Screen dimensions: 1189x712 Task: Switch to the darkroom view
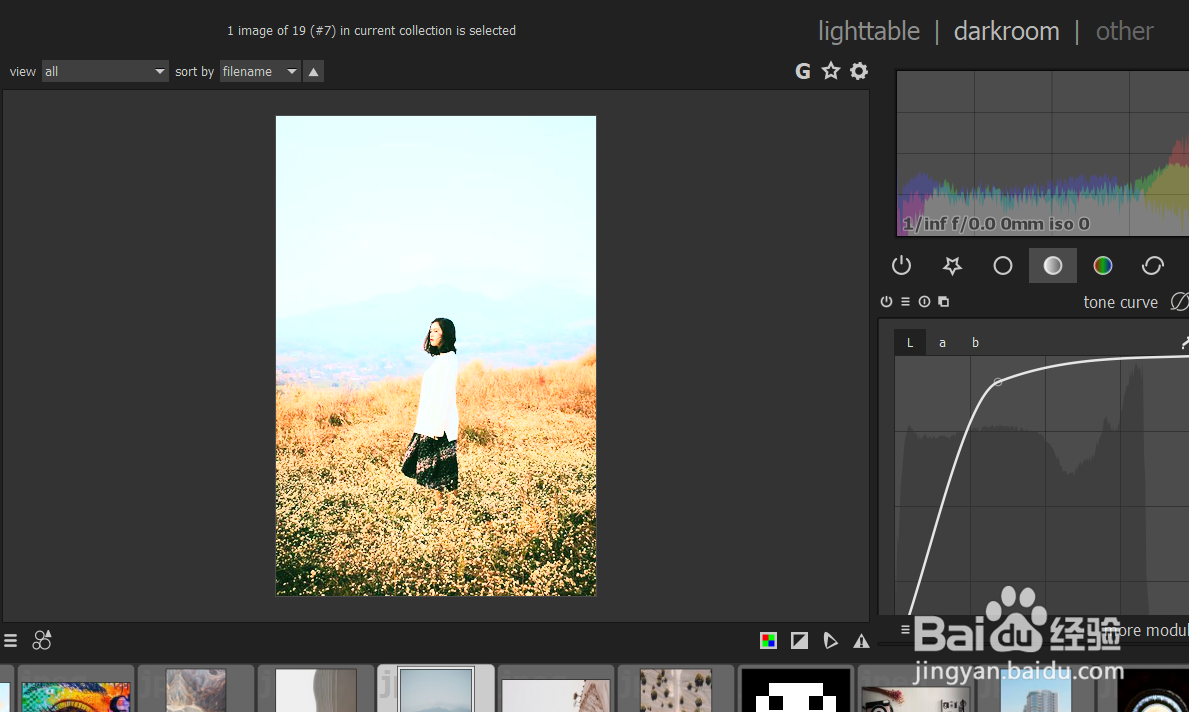pyautogui.click(x=1006, y=31)
